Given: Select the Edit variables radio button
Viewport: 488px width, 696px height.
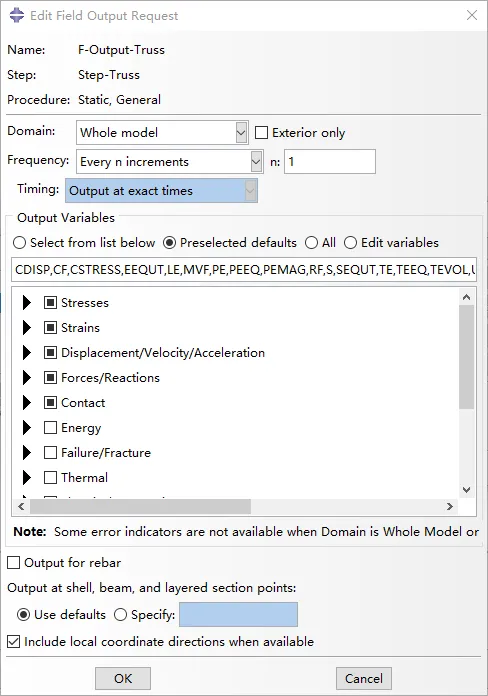Looking at the screenshot, I should 350,243.
